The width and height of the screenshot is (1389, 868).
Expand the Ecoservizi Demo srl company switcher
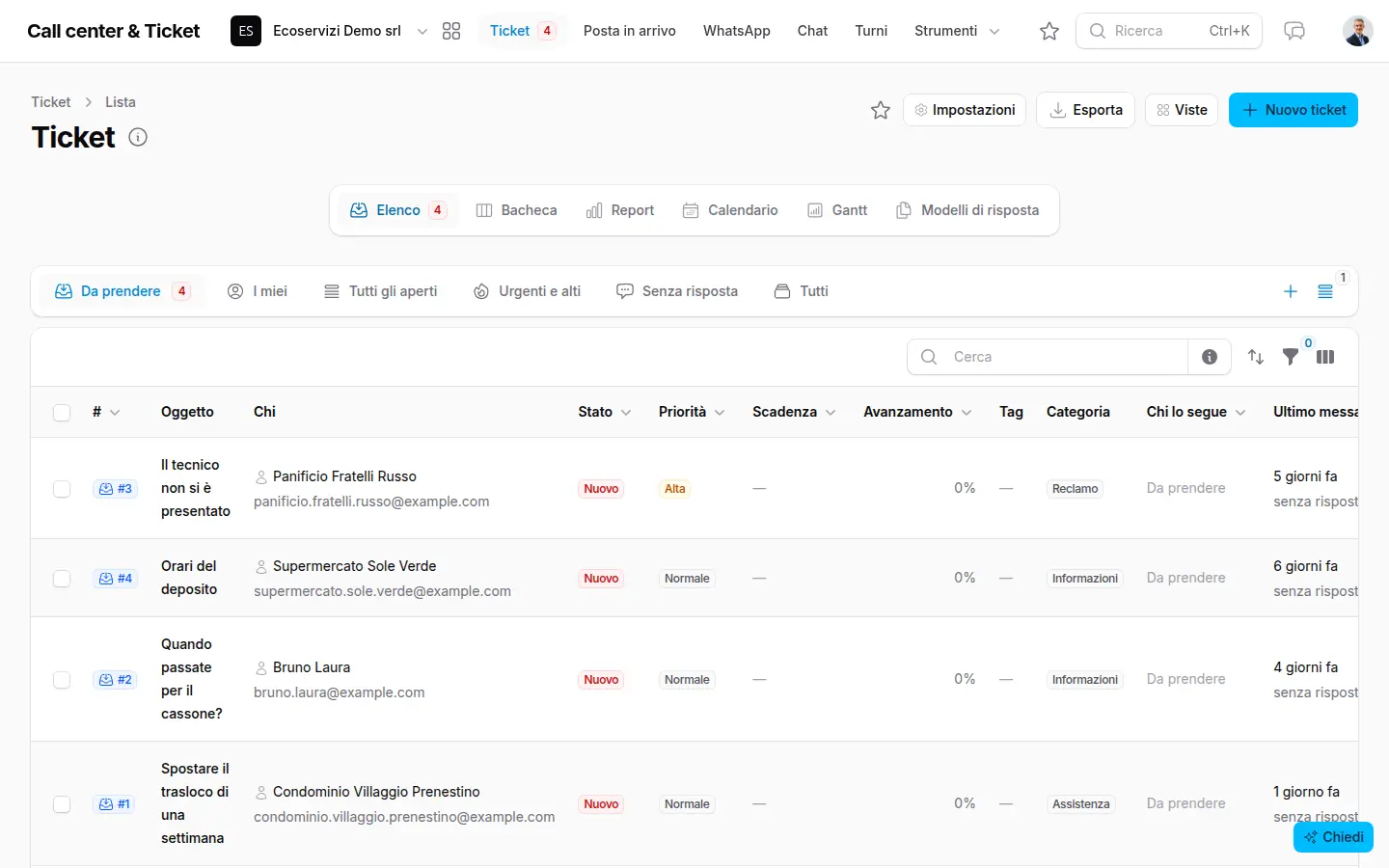pos(330,31)
